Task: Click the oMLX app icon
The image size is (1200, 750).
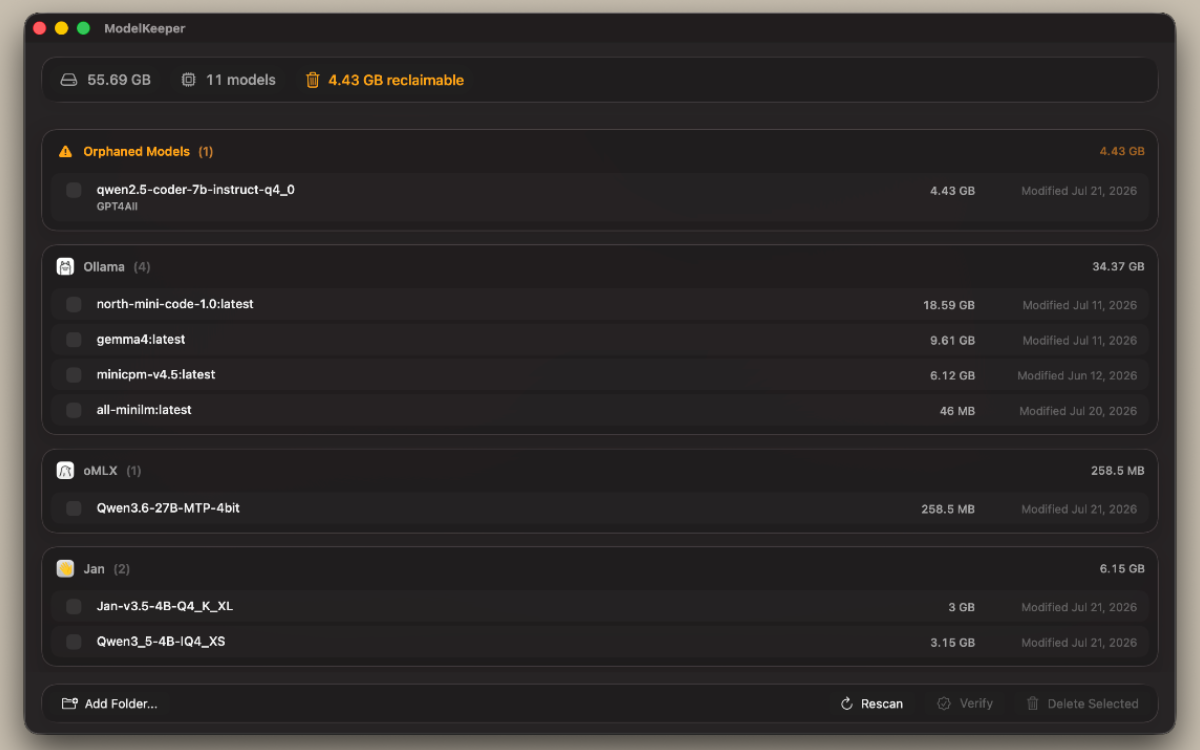Action: (65, 470)
